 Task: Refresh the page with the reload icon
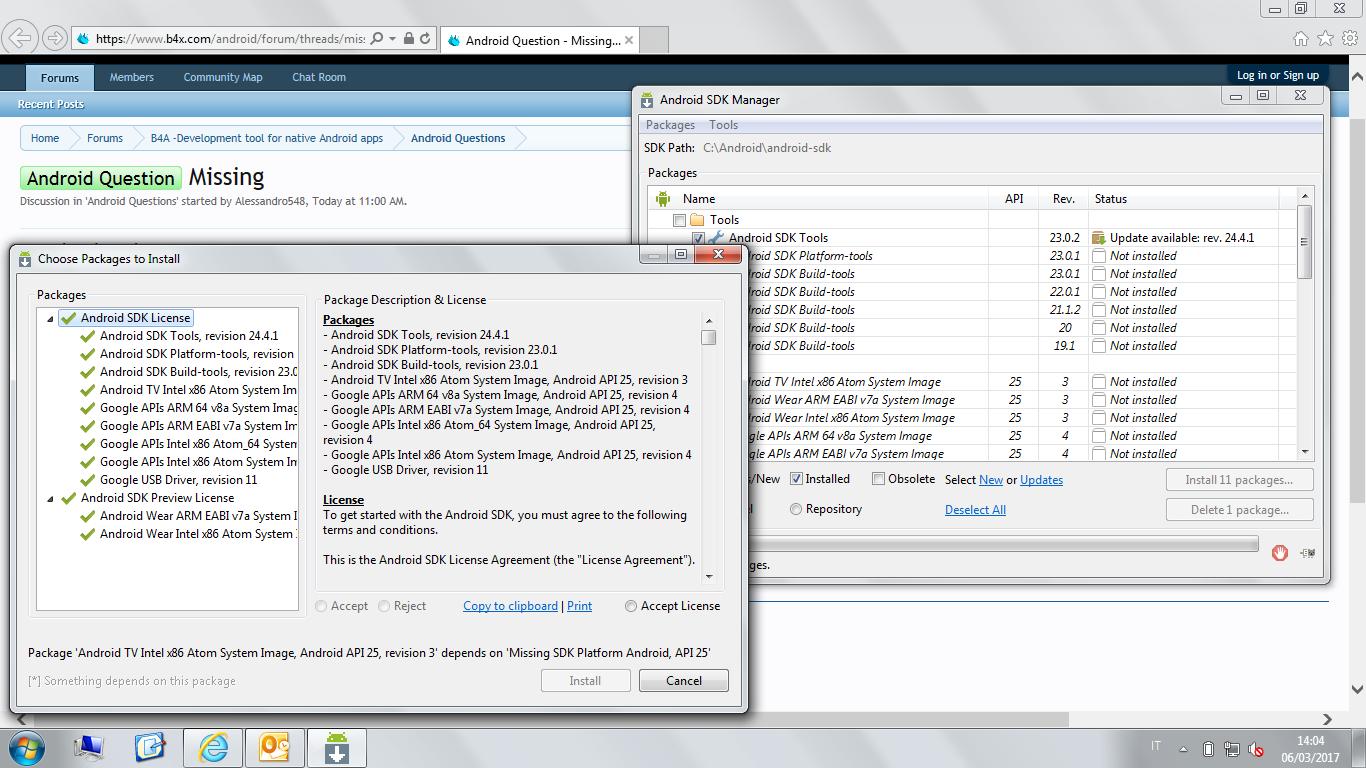click(x=425, y=39)
